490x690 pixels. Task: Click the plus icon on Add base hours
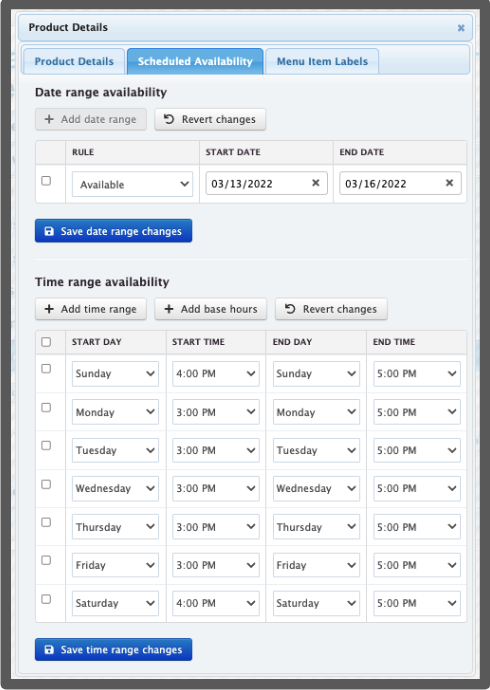(169, 309)
